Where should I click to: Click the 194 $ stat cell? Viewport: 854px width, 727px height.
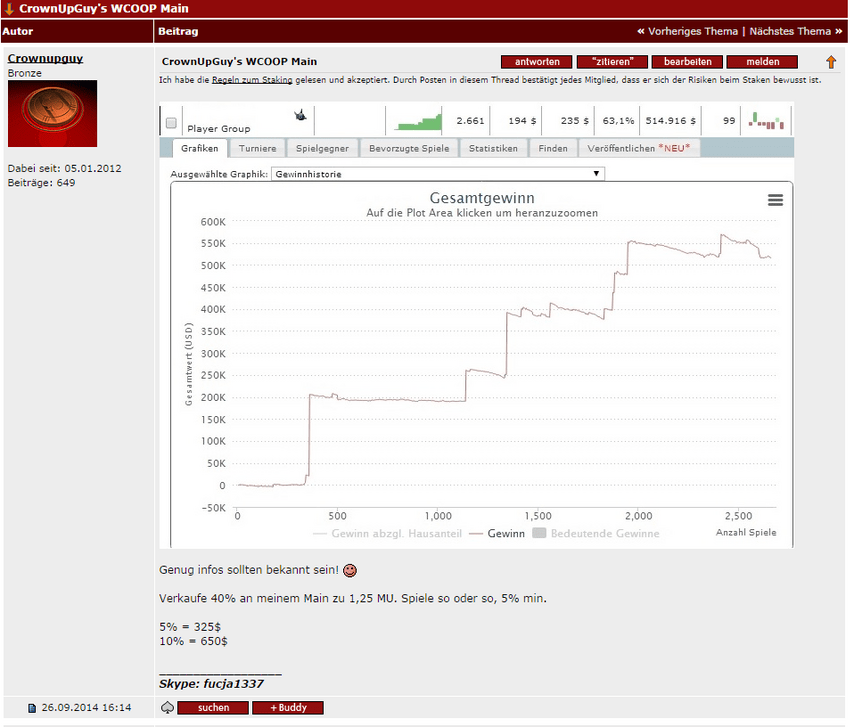[x=522, y=120]
